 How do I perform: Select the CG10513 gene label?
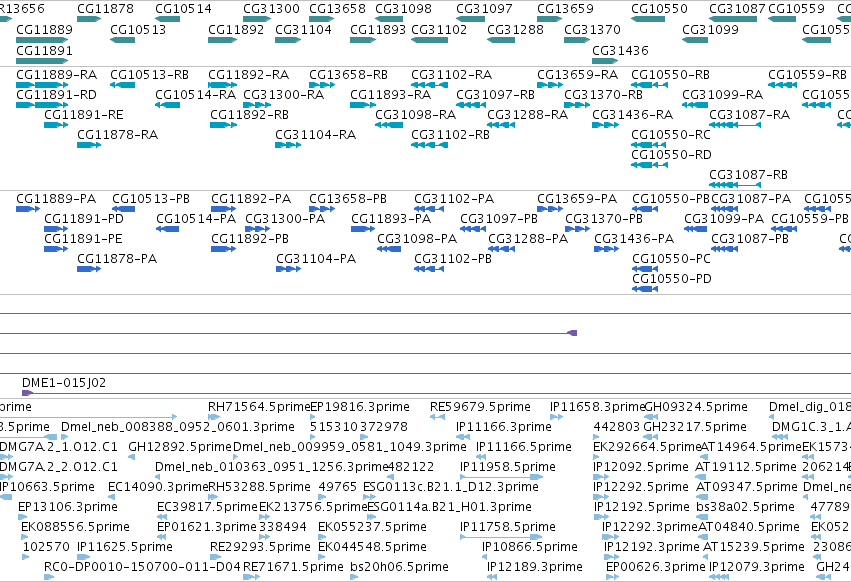click(x=138, y=29)
